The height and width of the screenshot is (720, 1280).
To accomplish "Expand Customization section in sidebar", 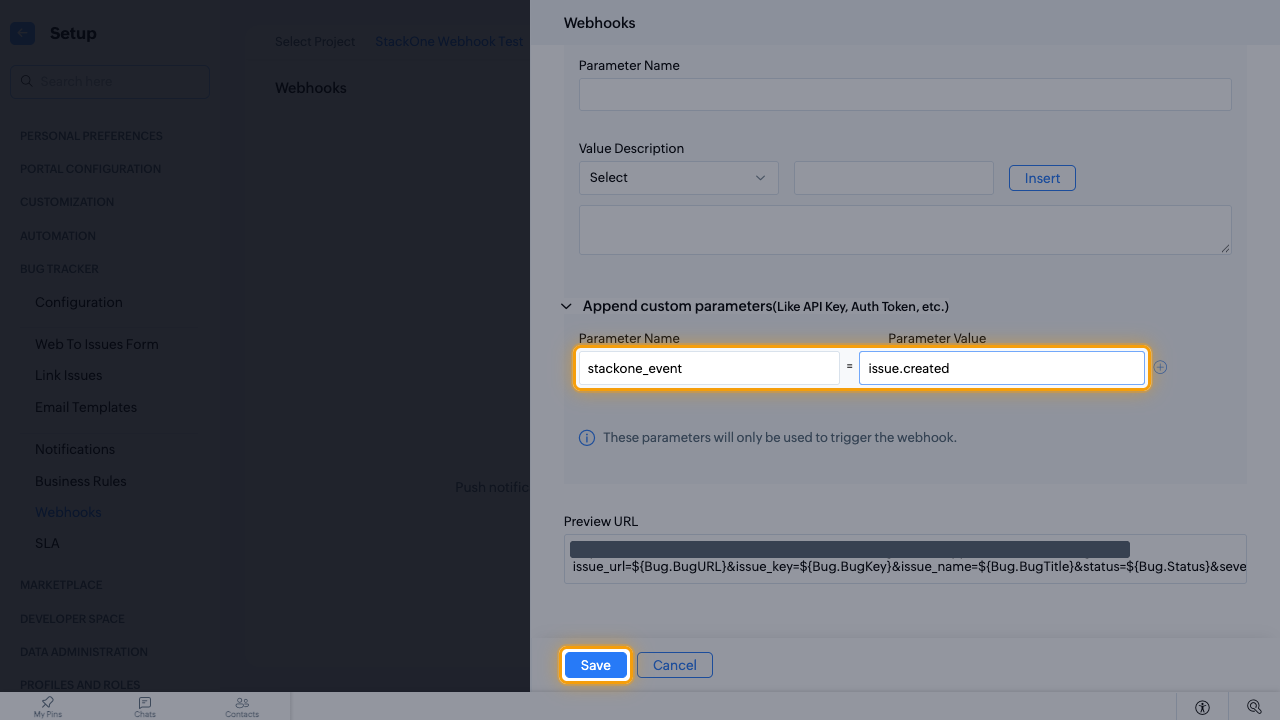I will [x=67, y=202].
